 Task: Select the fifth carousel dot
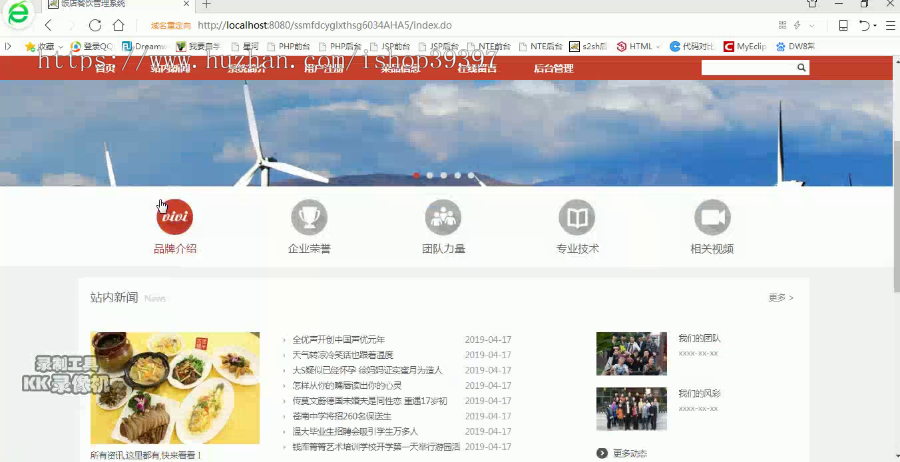(x=471, y=176)
